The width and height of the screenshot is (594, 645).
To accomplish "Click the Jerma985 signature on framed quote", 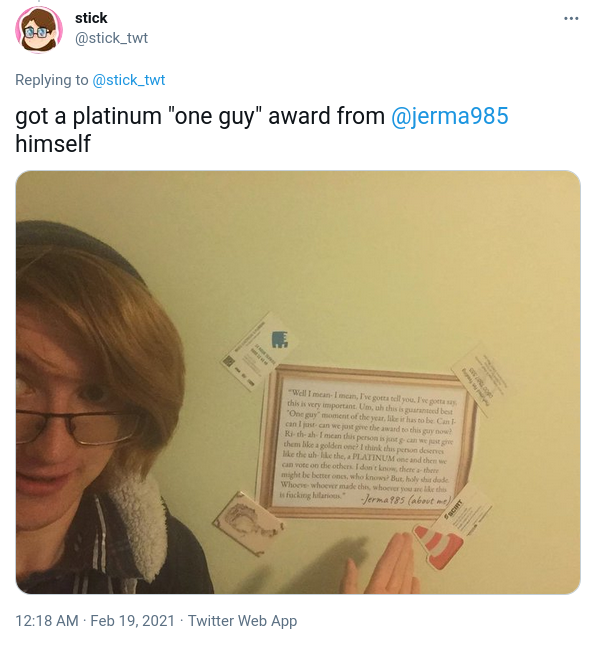I will (x=406, y=500).
